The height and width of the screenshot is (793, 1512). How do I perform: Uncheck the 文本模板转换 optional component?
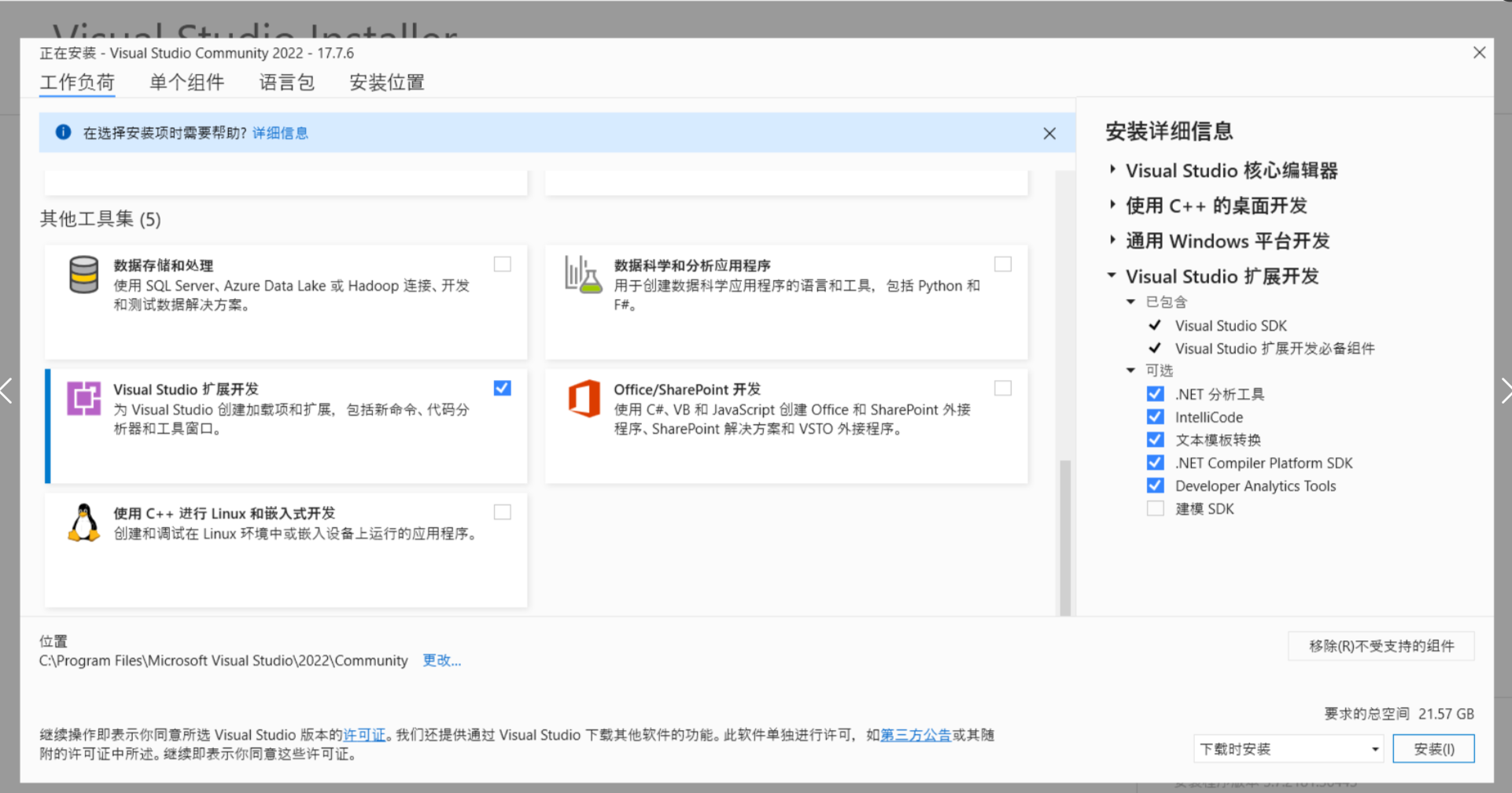[1155, 439]
